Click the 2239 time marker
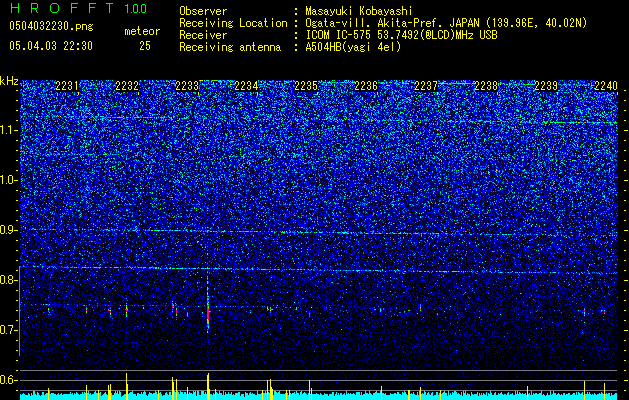This screenshot has width=629, height=400. point(546,86)
